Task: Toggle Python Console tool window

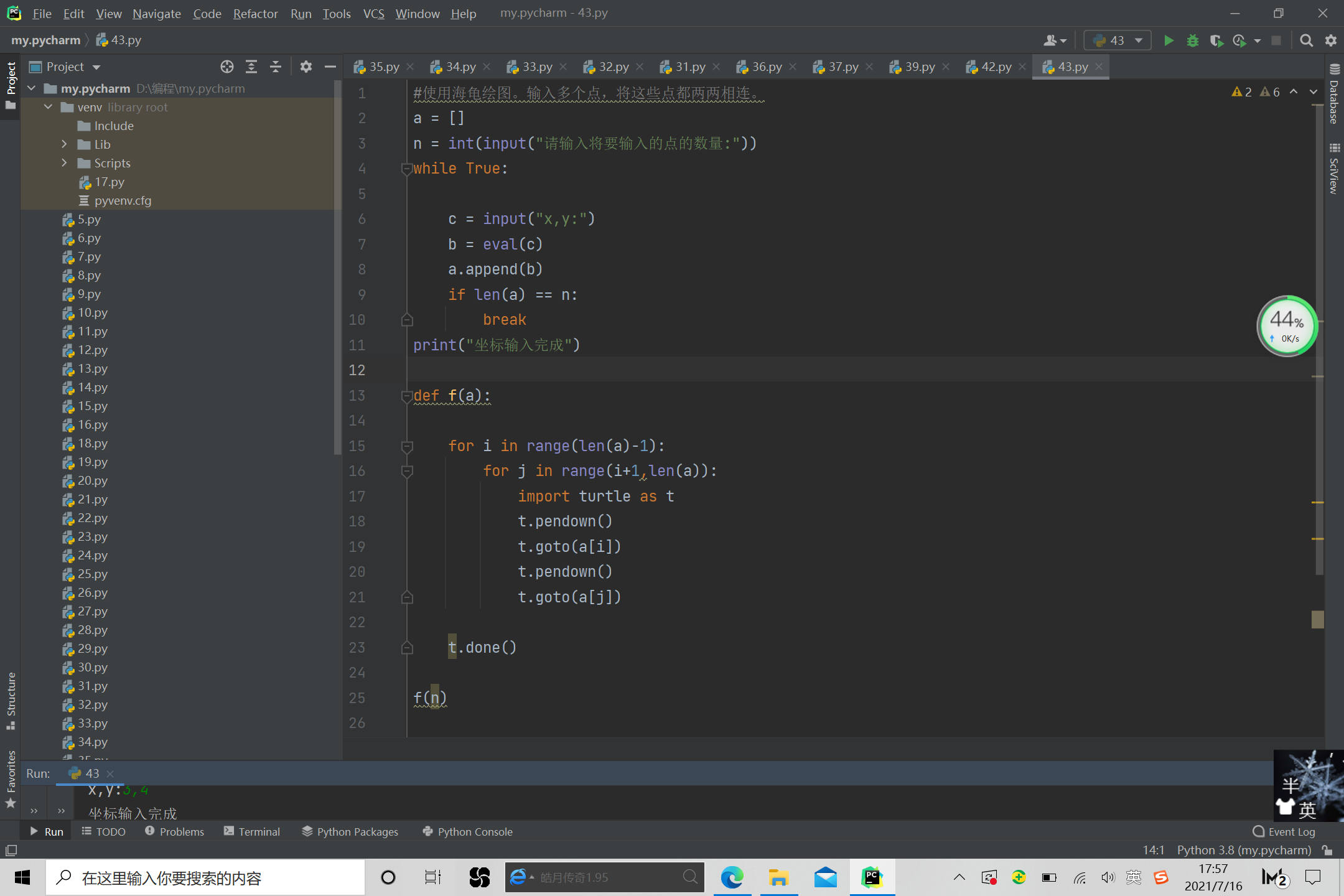Action: coord(467,832)
